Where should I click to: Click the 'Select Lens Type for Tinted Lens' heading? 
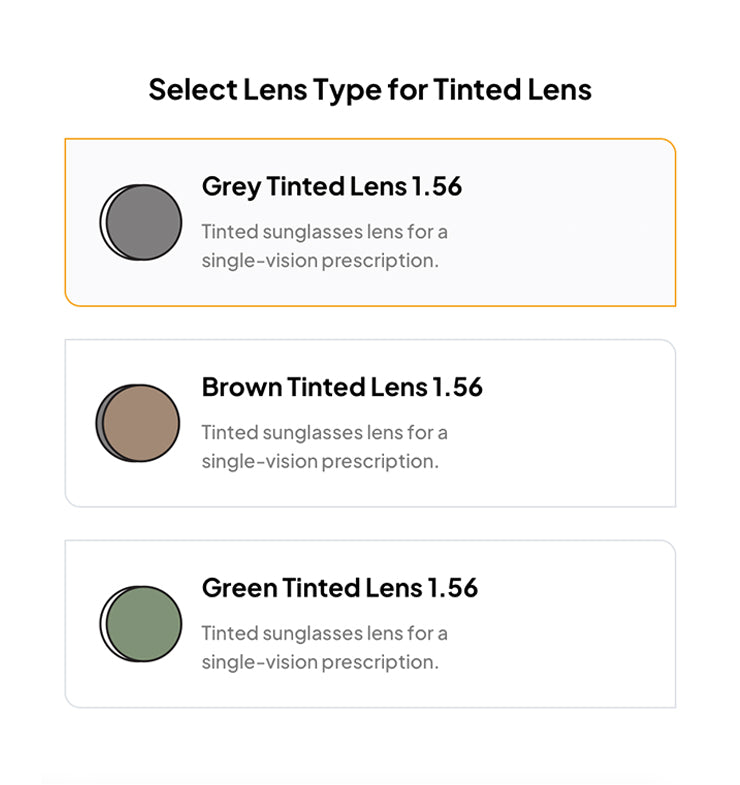click(x=370, y=90)
